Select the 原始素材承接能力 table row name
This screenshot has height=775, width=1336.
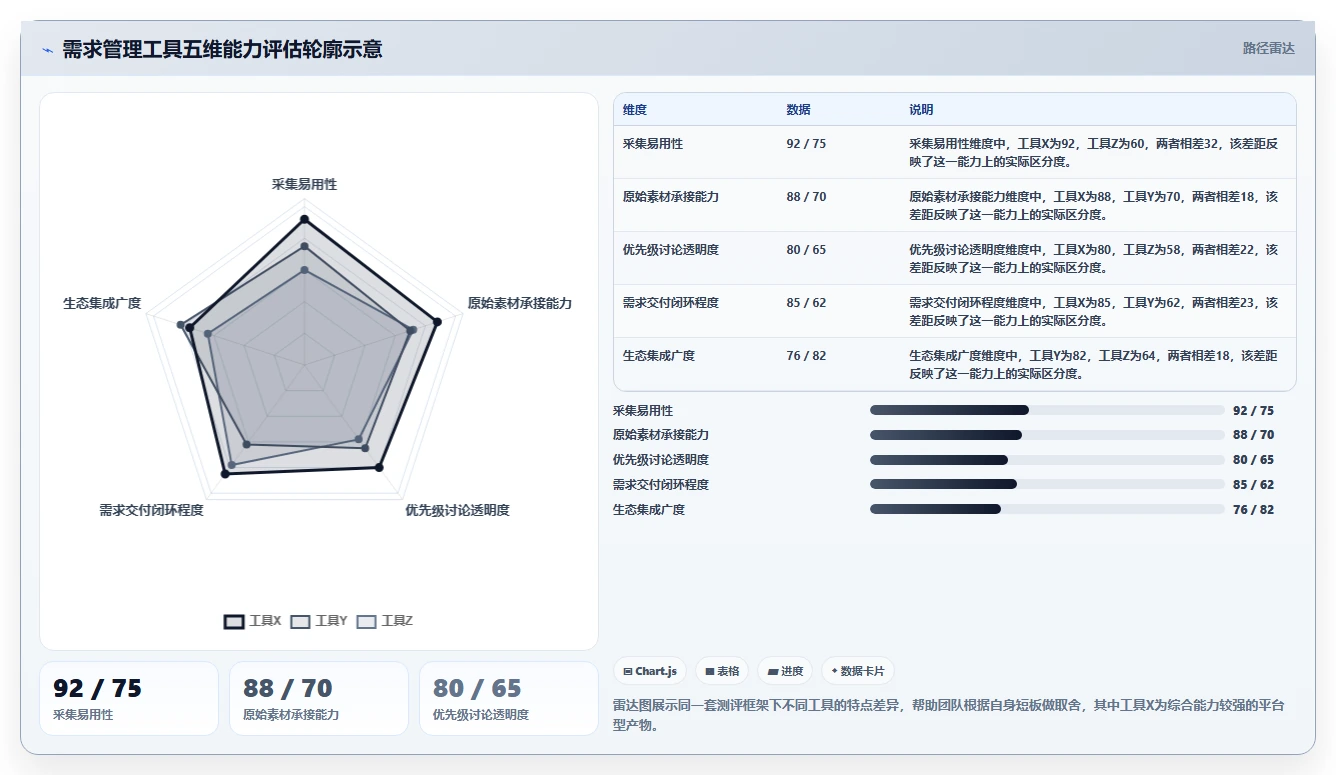pyautogui.click(x=671, y=197)
